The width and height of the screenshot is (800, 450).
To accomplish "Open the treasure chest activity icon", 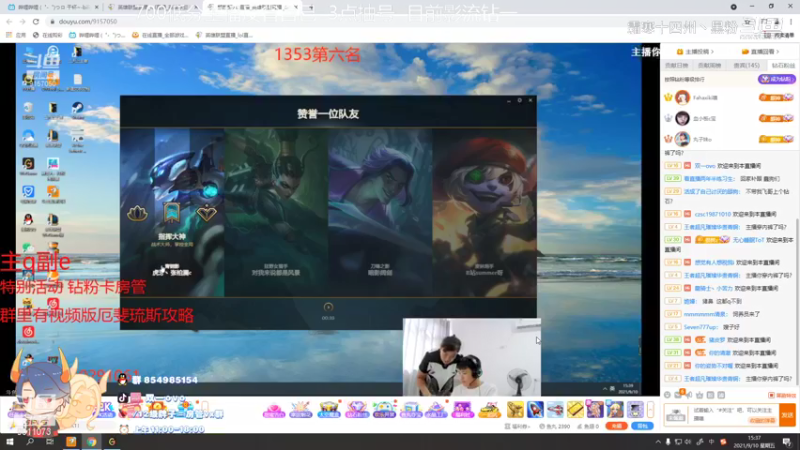I will (329, 409).
